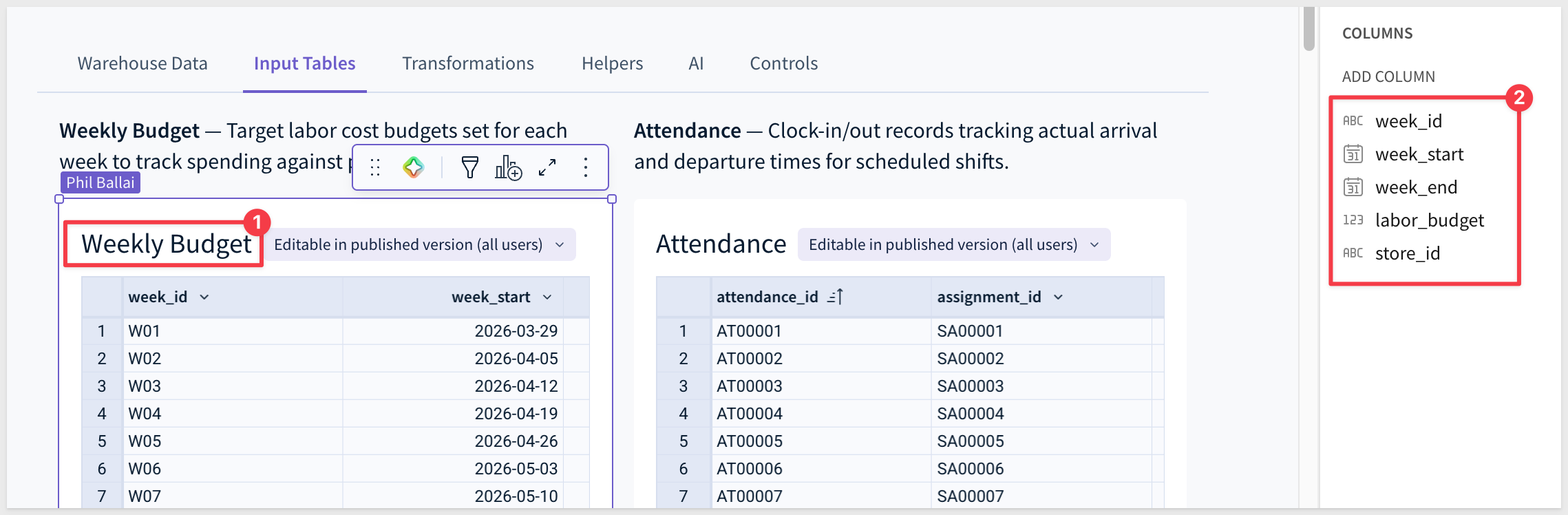Select labor_budget in the columns panel
This screenshot has height=515, width=1568.
1430,220
